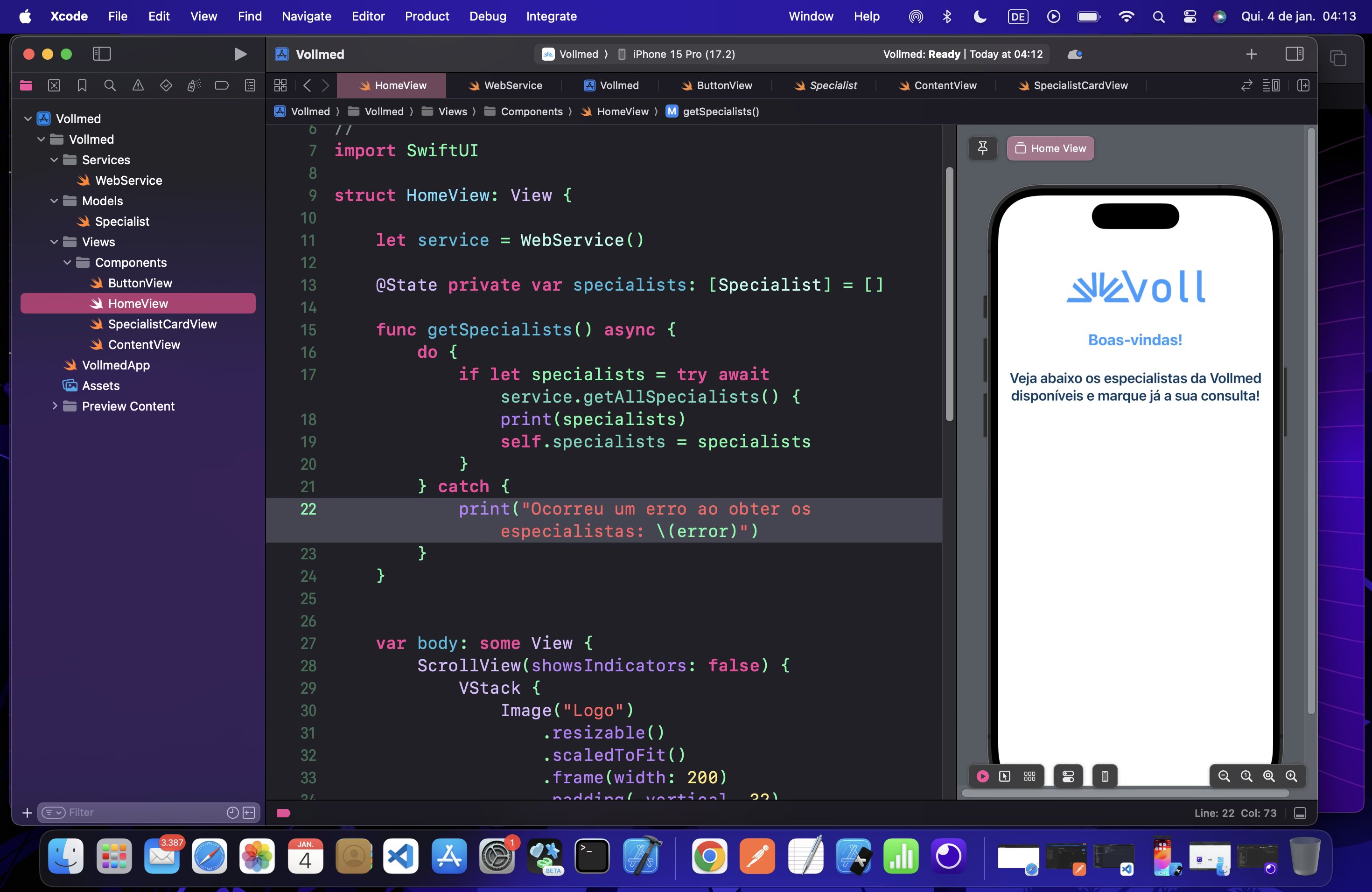Open the Bookmark navigator icon

point(82,85)
